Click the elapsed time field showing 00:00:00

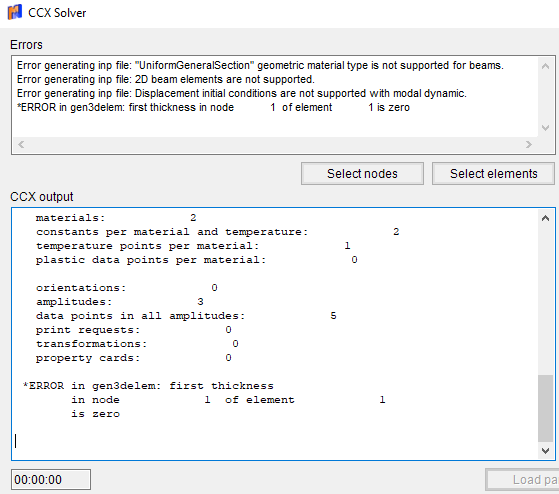(x=51, y=480)
